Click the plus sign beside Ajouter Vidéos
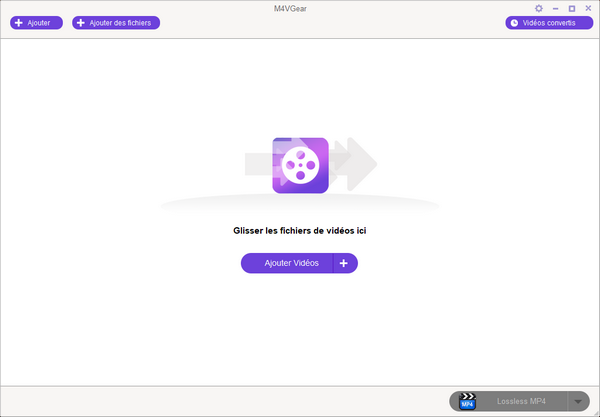The width and height of the screenshot is (600, 417). point(344,263)
